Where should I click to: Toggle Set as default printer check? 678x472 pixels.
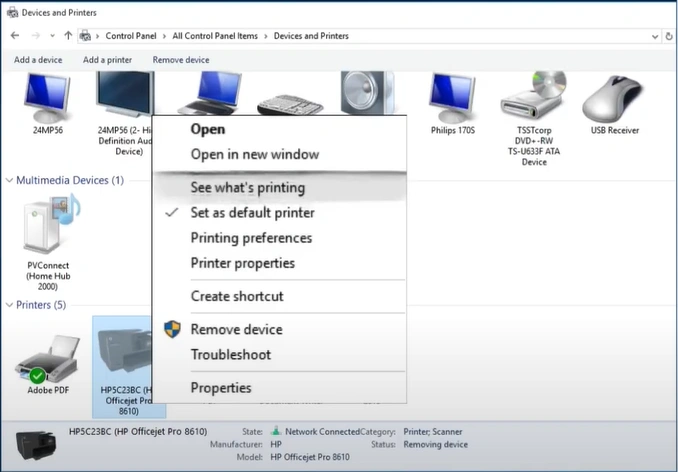252,213
